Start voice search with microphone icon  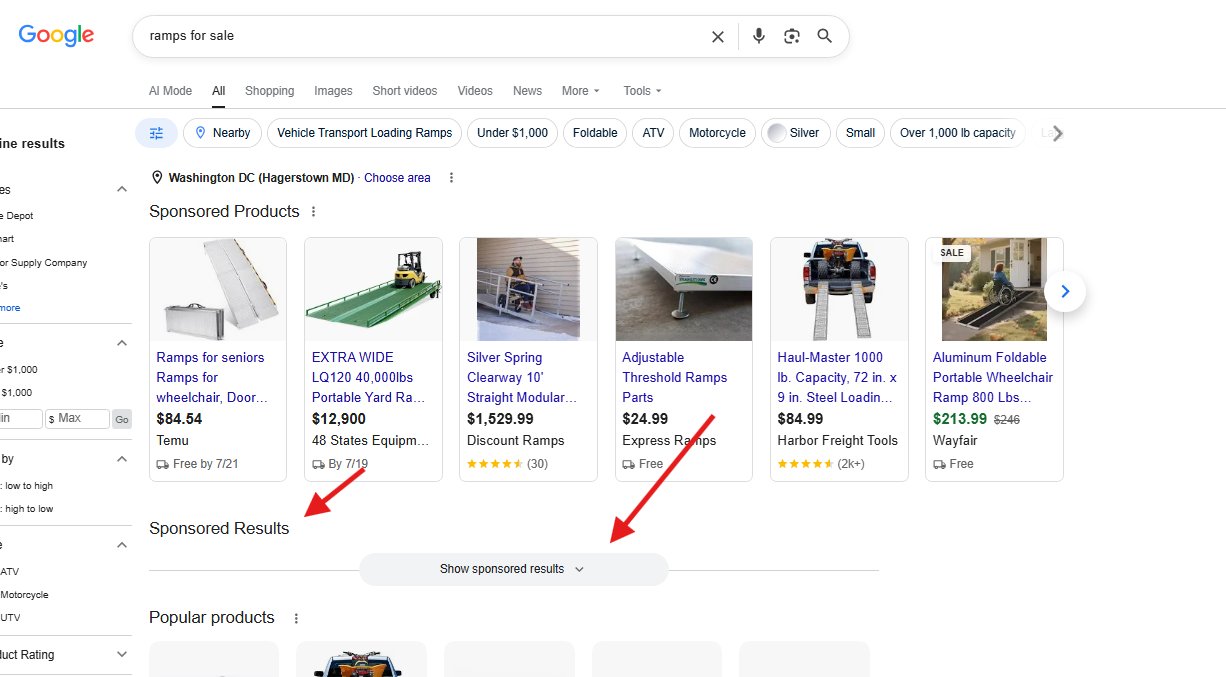pyautogui.click(x=759, y=36)
